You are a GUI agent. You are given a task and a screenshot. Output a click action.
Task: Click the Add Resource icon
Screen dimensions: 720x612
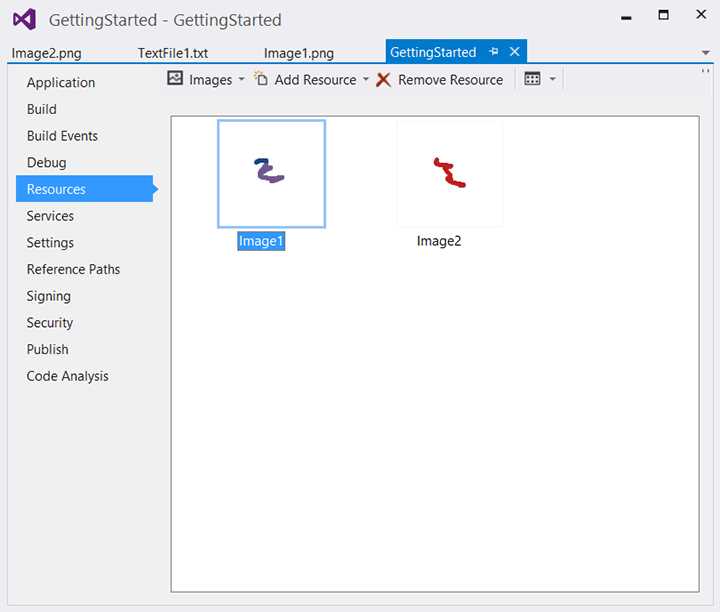pos(261,79)
